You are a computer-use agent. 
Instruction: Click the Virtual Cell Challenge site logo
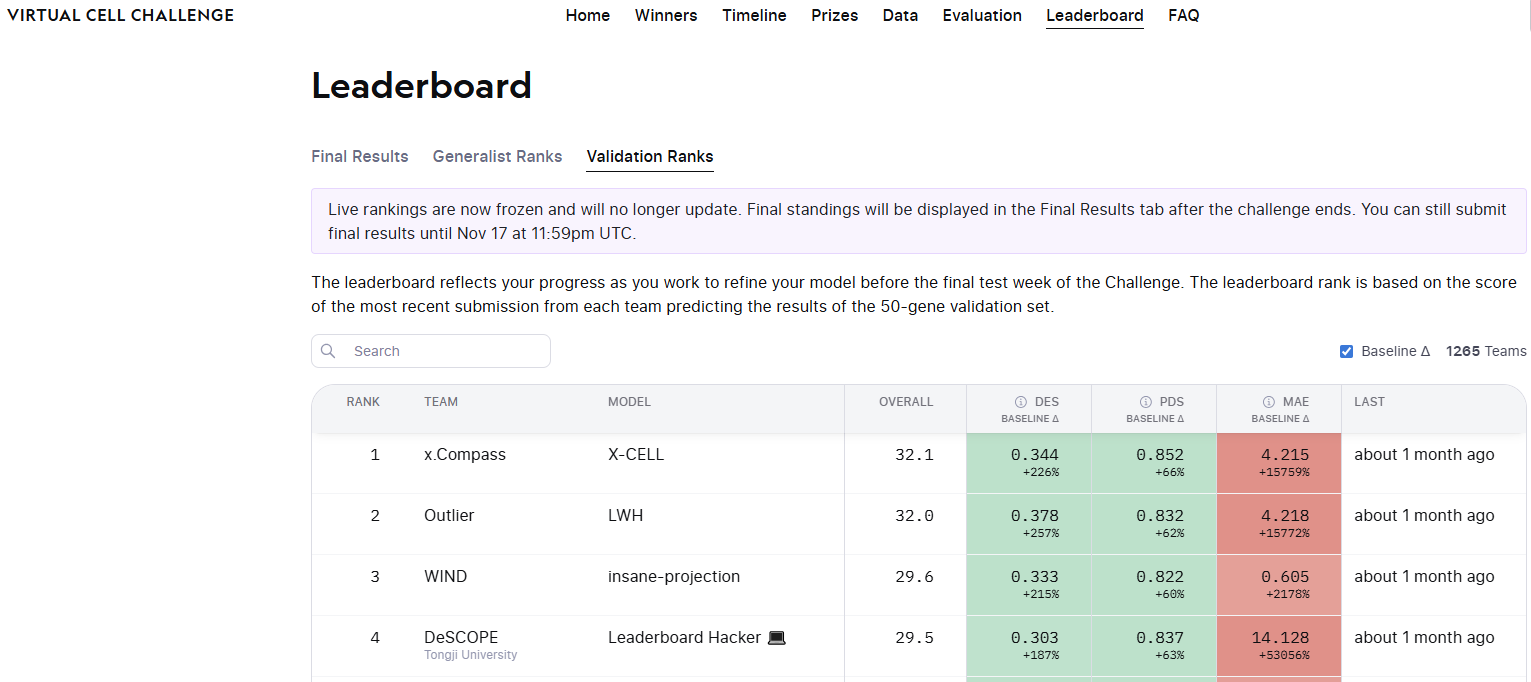pyautogui.click(x=120, y=16)
